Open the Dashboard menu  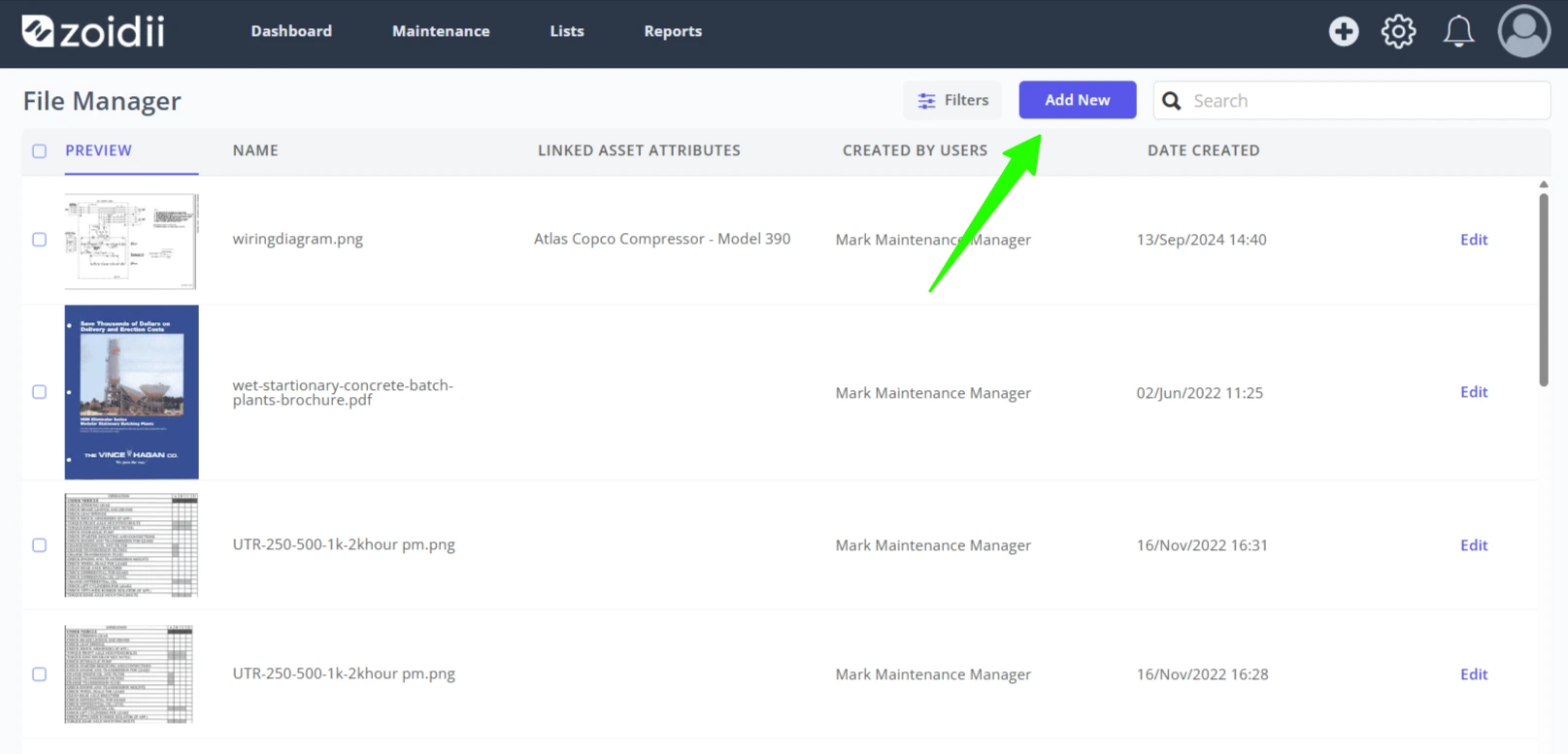coord(291,31)
